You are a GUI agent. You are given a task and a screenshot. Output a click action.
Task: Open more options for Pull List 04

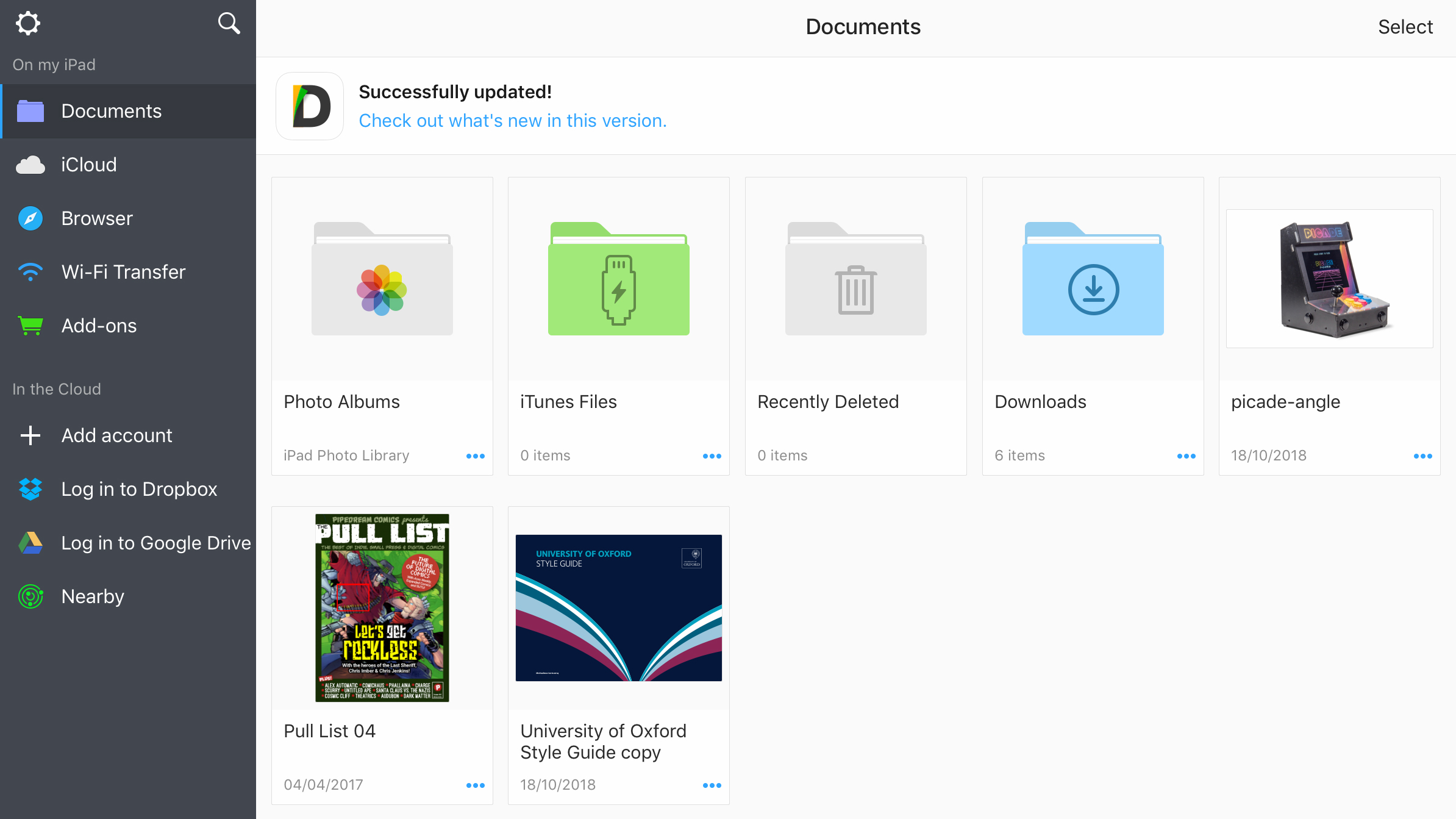point(476,785)
